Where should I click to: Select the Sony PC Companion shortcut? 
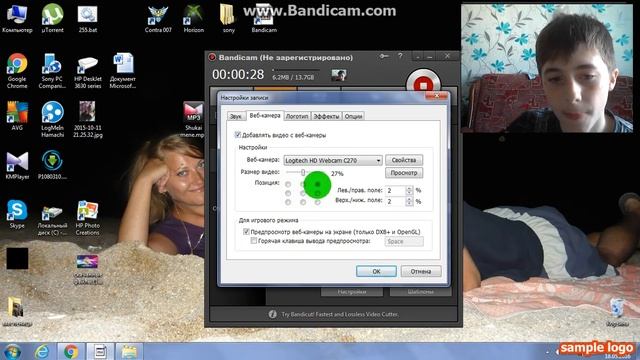click(52, 71)
